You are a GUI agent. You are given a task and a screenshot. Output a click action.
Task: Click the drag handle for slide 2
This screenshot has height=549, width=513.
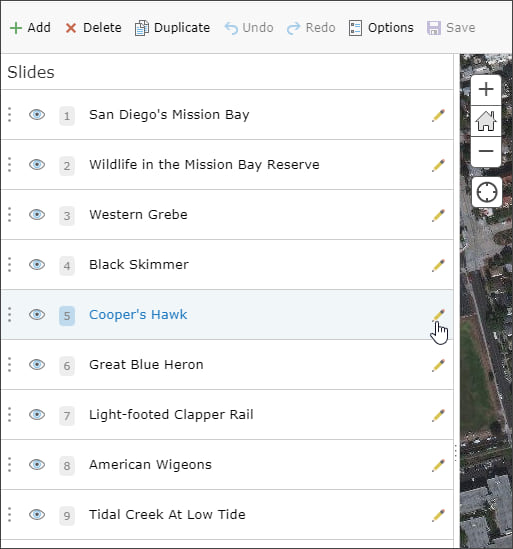9,165
